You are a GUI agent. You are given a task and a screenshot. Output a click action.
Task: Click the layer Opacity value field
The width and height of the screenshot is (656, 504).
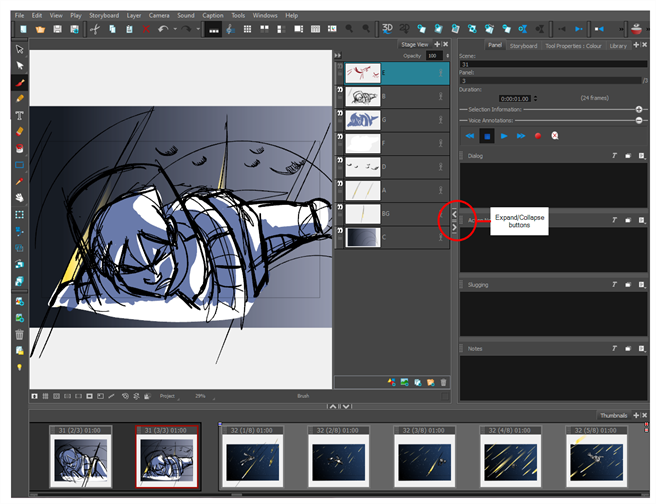point(434,56)
